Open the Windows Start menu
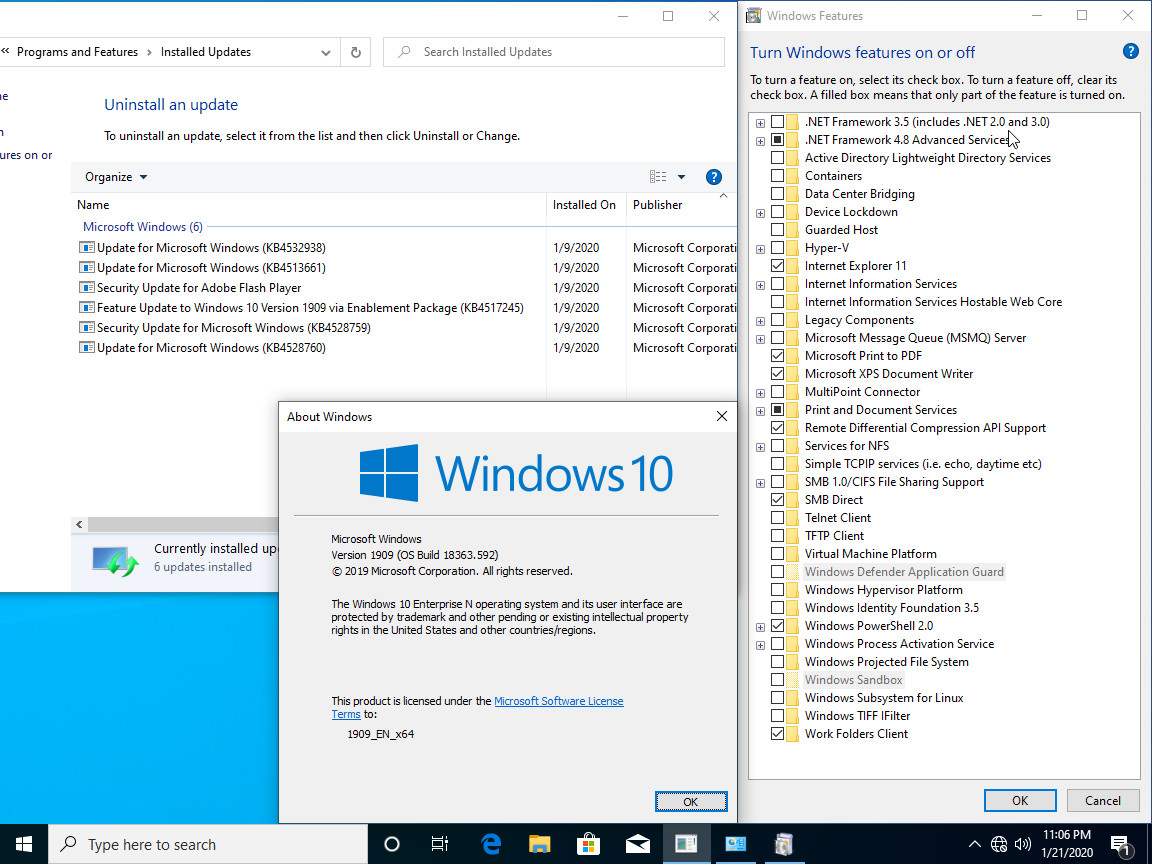Screen dimensions: 1152x864 coord(24,844)
